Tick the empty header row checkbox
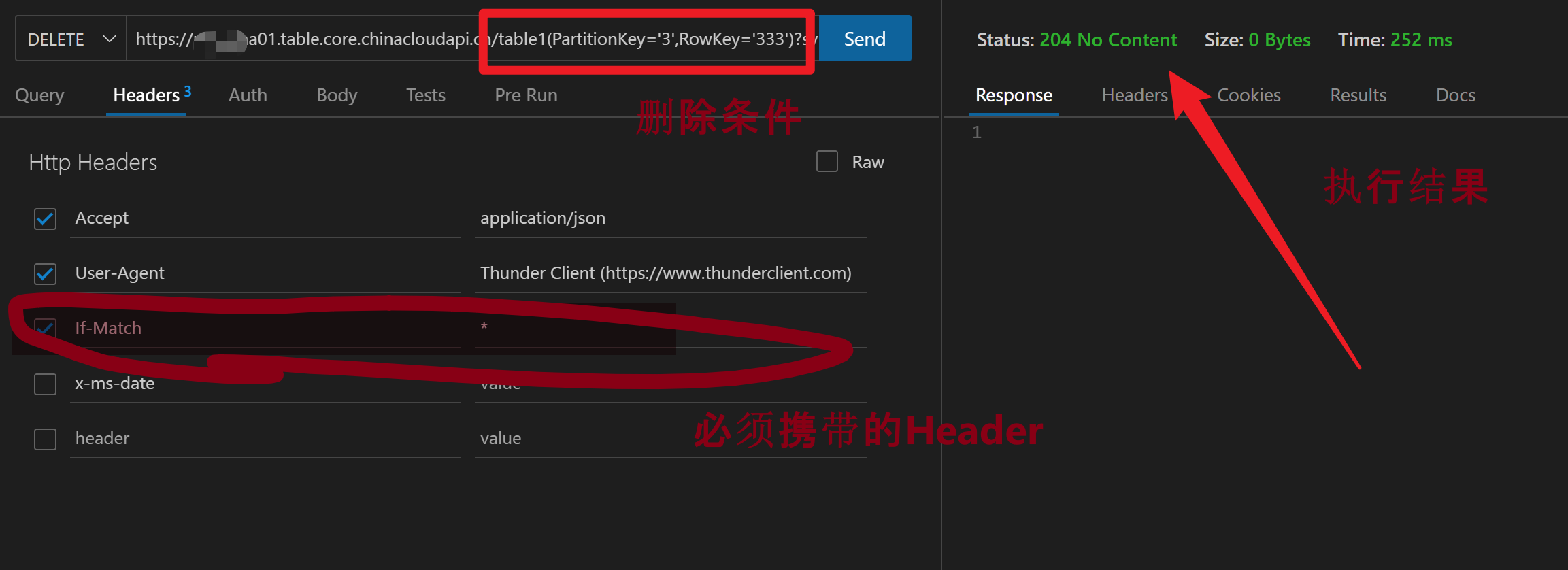Screen dimensions: 1568x570 coord(46,439)
